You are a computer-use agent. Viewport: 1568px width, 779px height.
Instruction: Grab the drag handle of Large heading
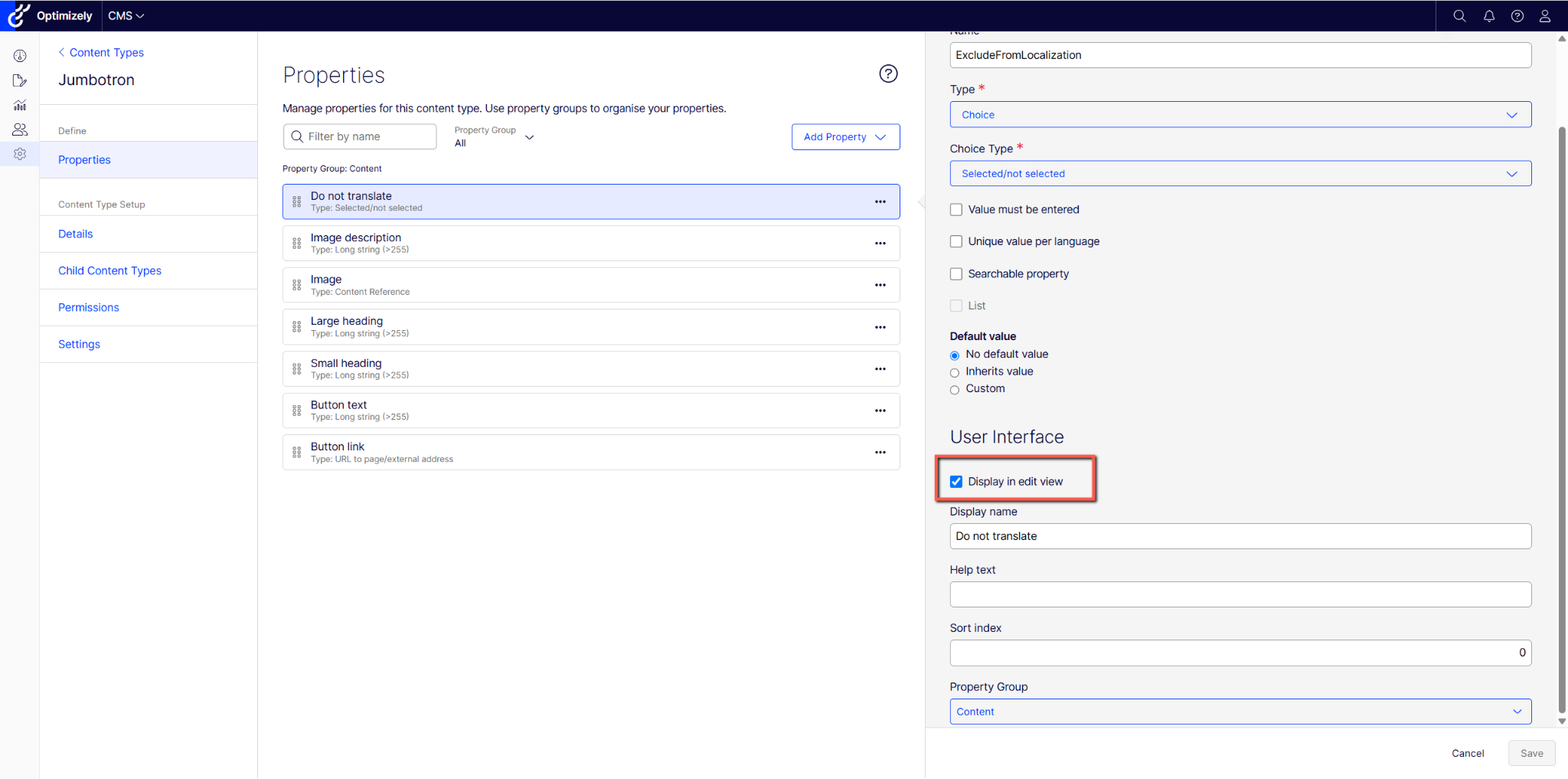tap(297, 327)
